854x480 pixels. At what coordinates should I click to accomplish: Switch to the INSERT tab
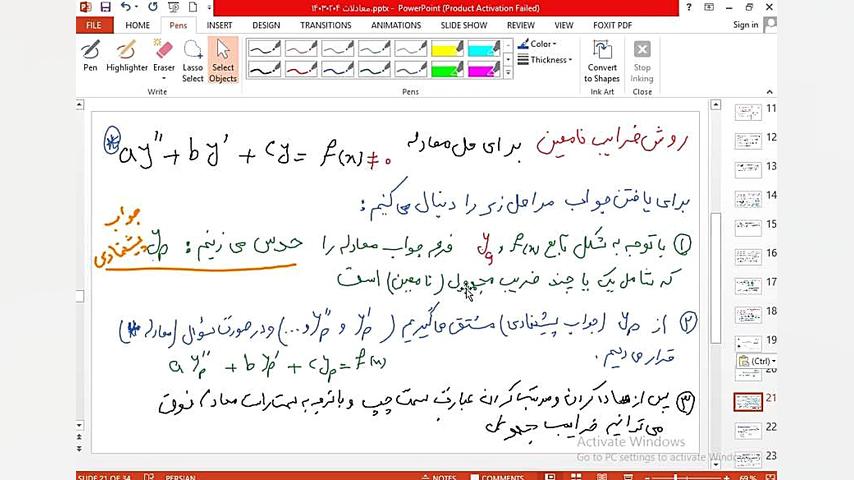[x=219, y=25]
